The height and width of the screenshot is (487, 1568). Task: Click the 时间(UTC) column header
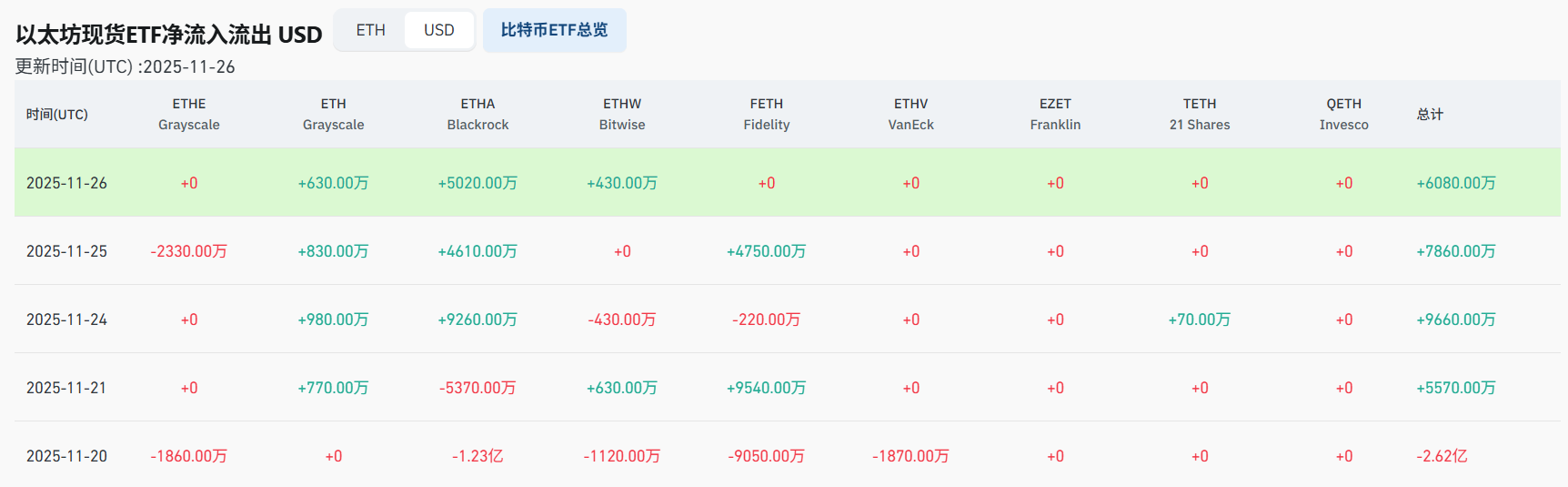[x=57, y=115]
